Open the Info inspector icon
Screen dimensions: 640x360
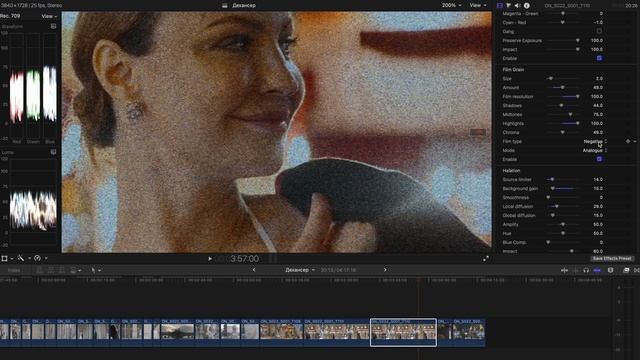point(527,5)
